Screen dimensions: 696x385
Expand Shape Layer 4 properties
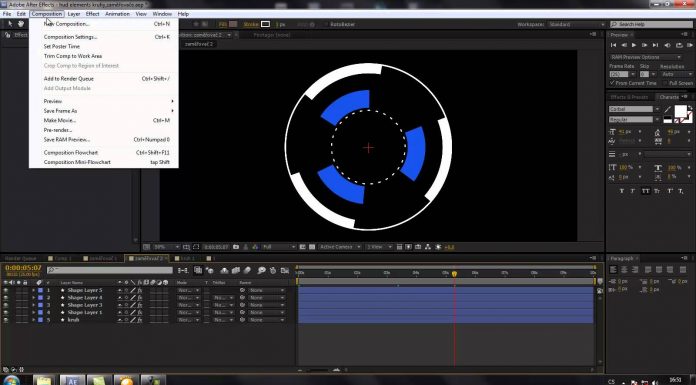pos(33,298)
